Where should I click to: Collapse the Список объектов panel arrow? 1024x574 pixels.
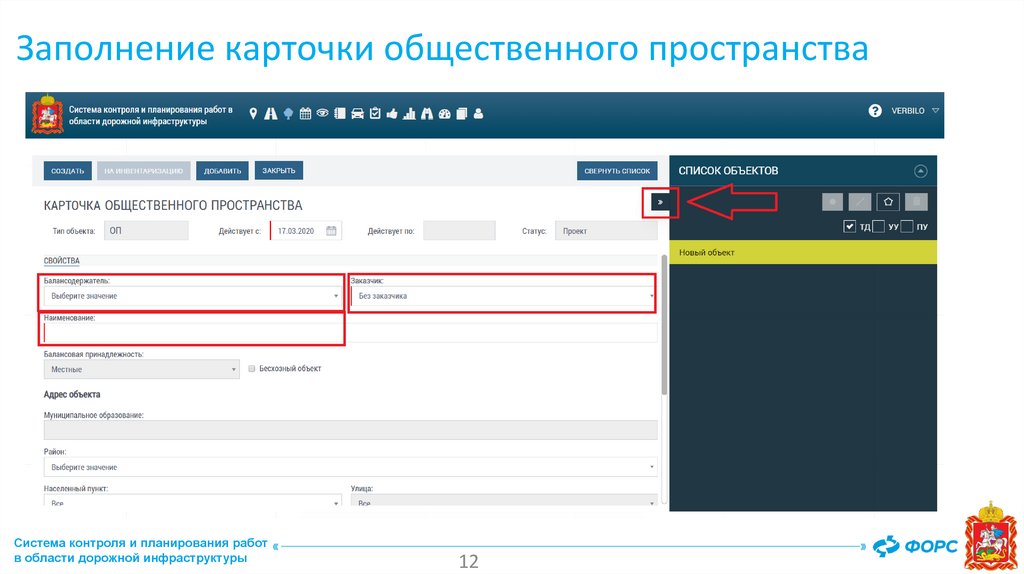[920, 171]
